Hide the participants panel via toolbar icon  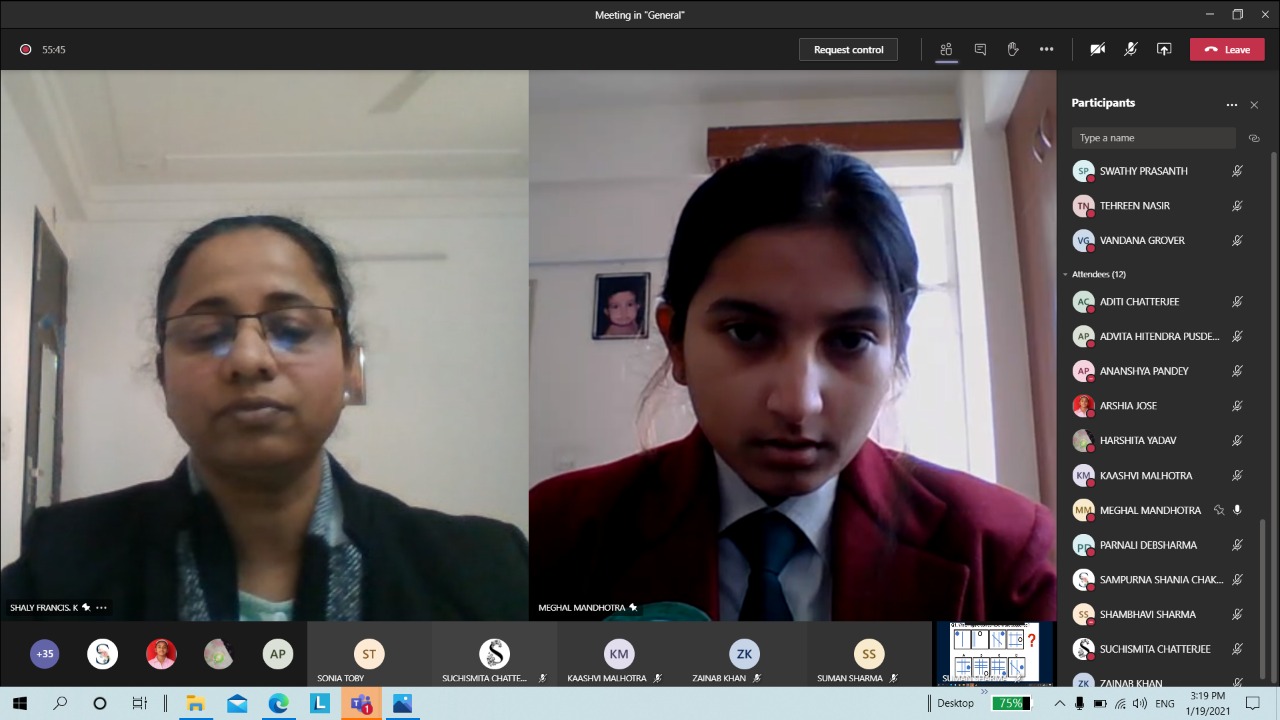point(946,49)
